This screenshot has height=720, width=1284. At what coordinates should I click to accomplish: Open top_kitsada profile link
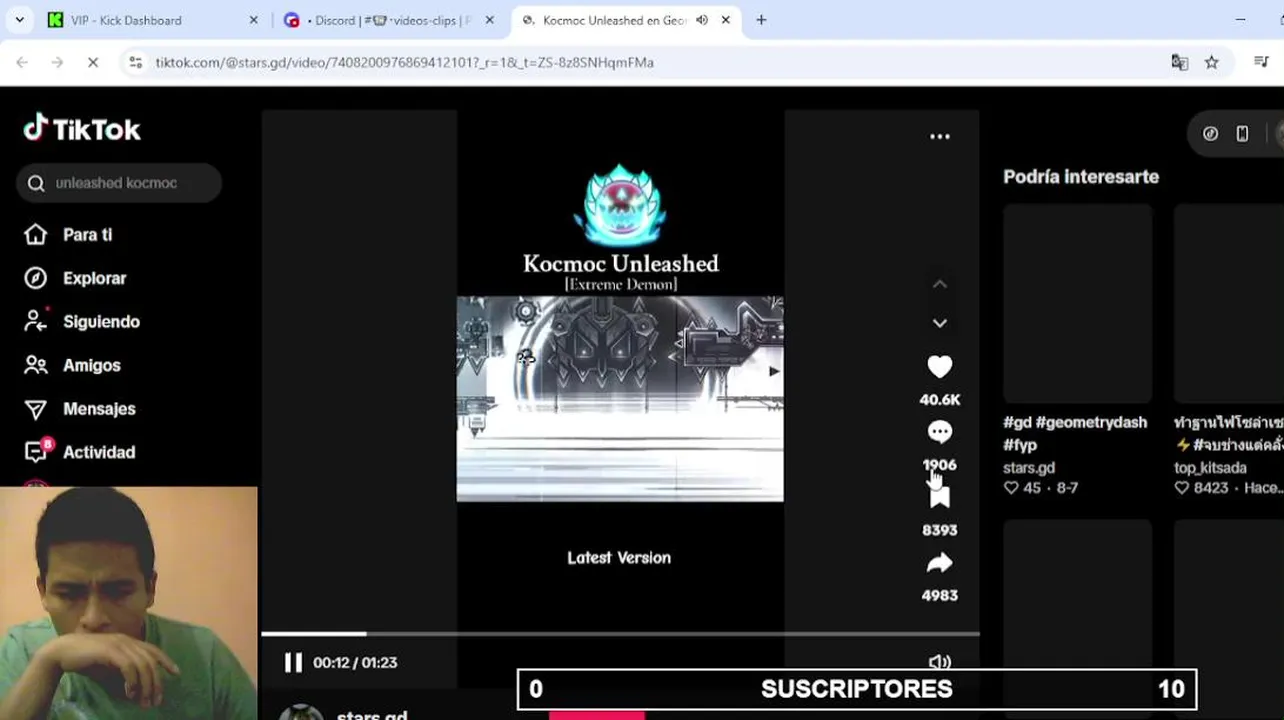[1210, 467]
